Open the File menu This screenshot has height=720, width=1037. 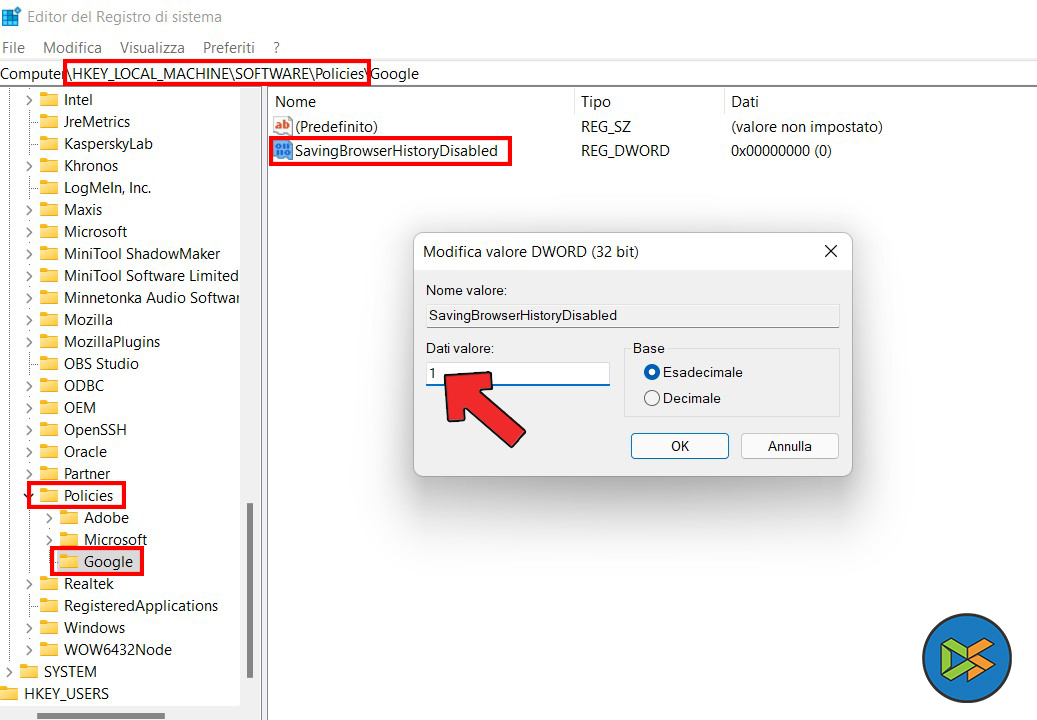point(13,48)
